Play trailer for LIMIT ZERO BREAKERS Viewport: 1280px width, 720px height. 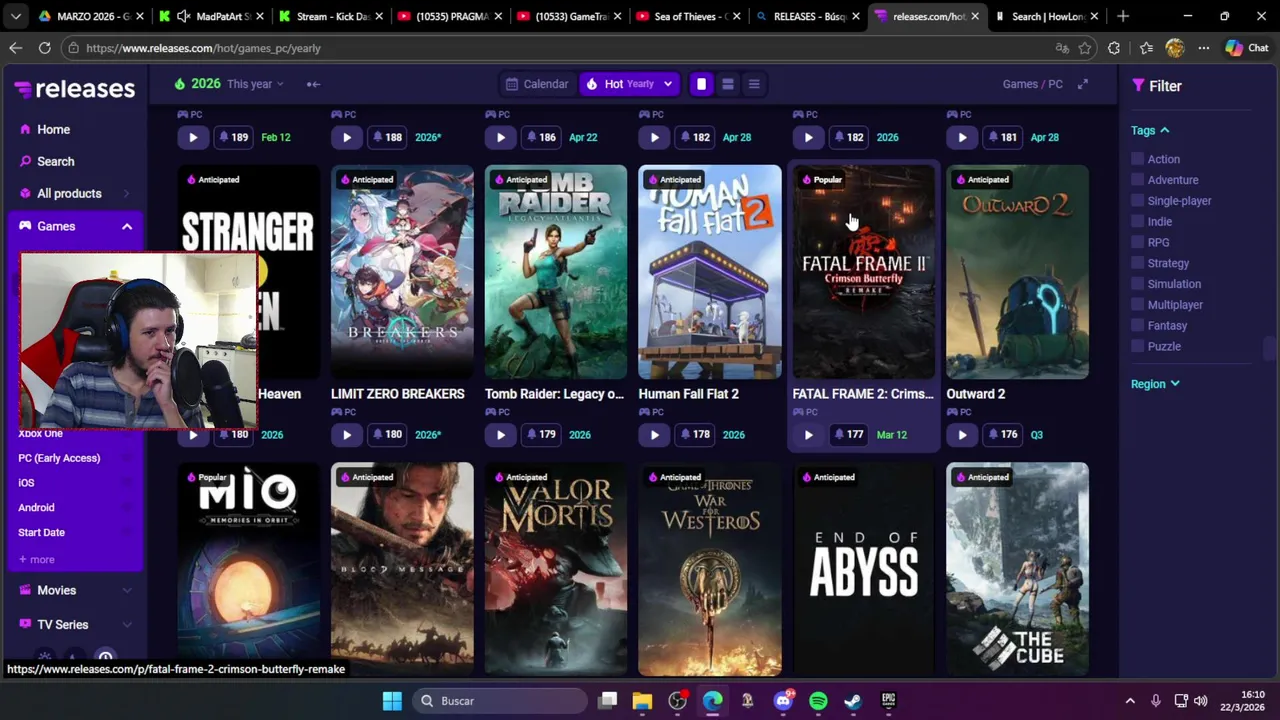coord(346,435)
